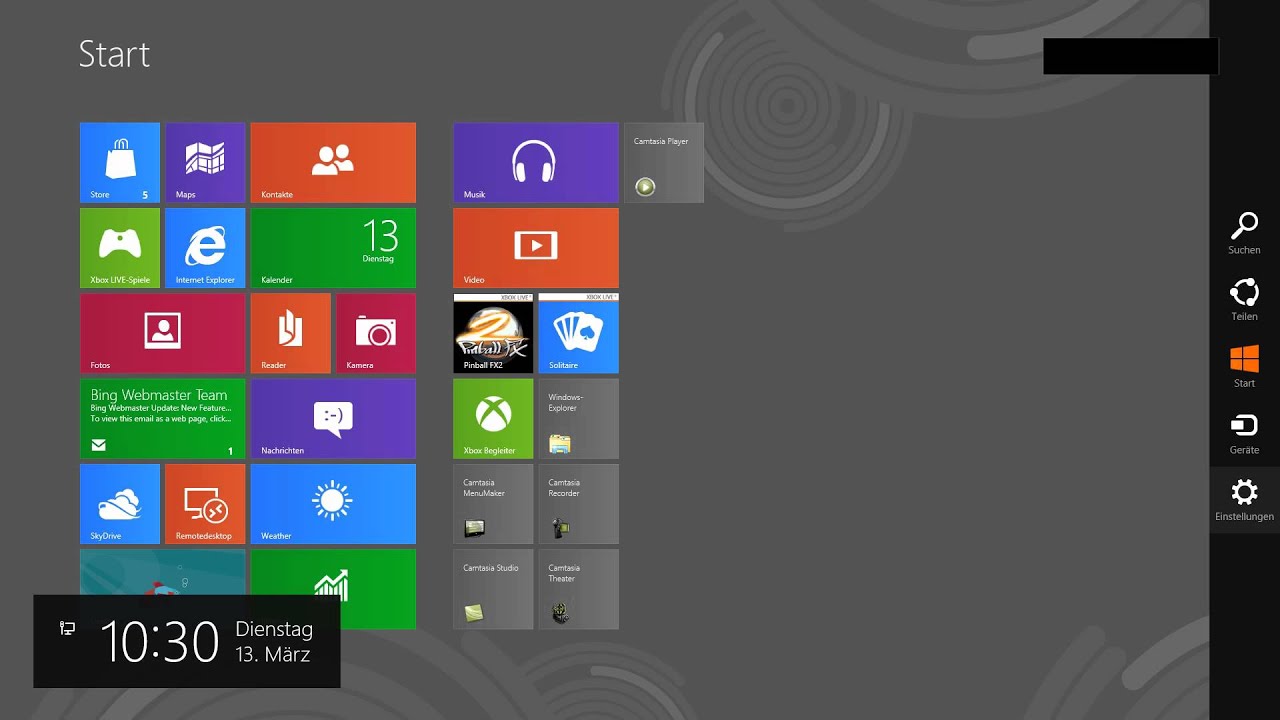
Task: Open the Kalender tile showing 13
Action: [x=333, y=248]
